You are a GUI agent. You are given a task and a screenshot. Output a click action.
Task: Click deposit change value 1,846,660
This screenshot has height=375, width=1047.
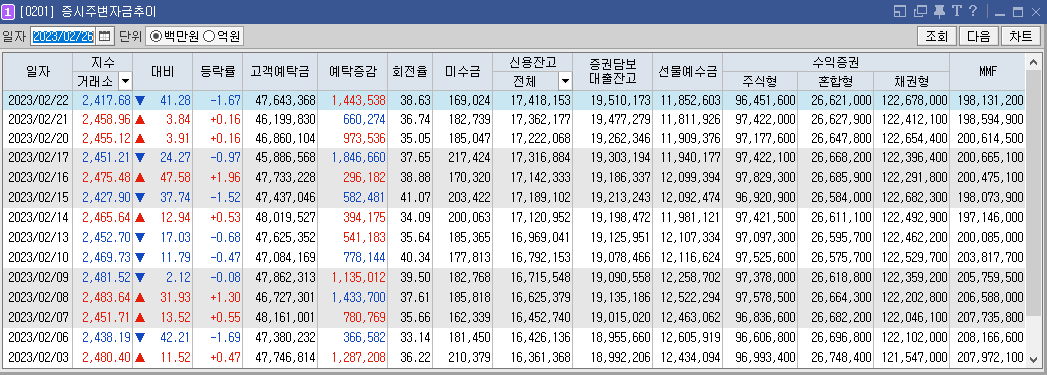[x=359, y=157]
